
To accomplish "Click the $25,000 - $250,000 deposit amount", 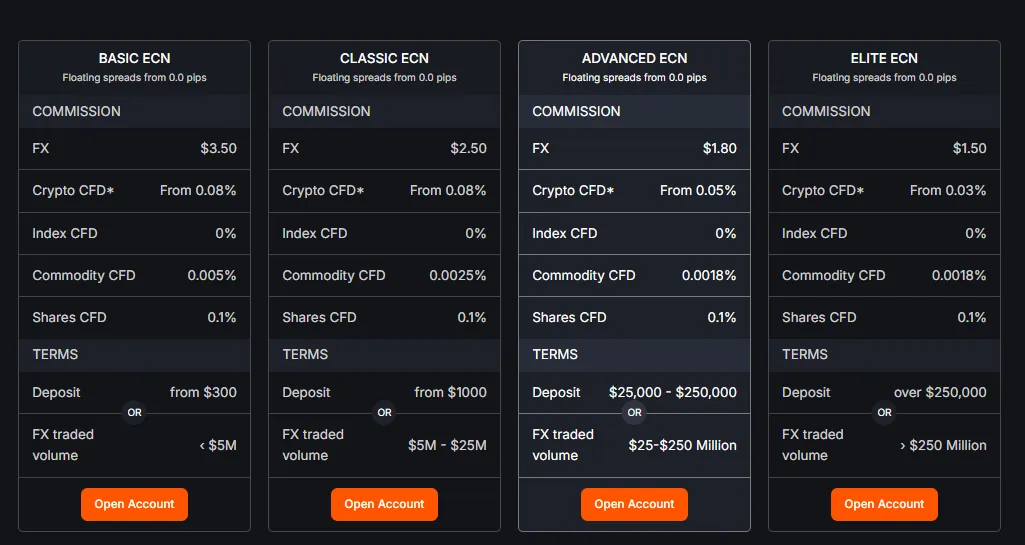I will (x=672, y=392).
